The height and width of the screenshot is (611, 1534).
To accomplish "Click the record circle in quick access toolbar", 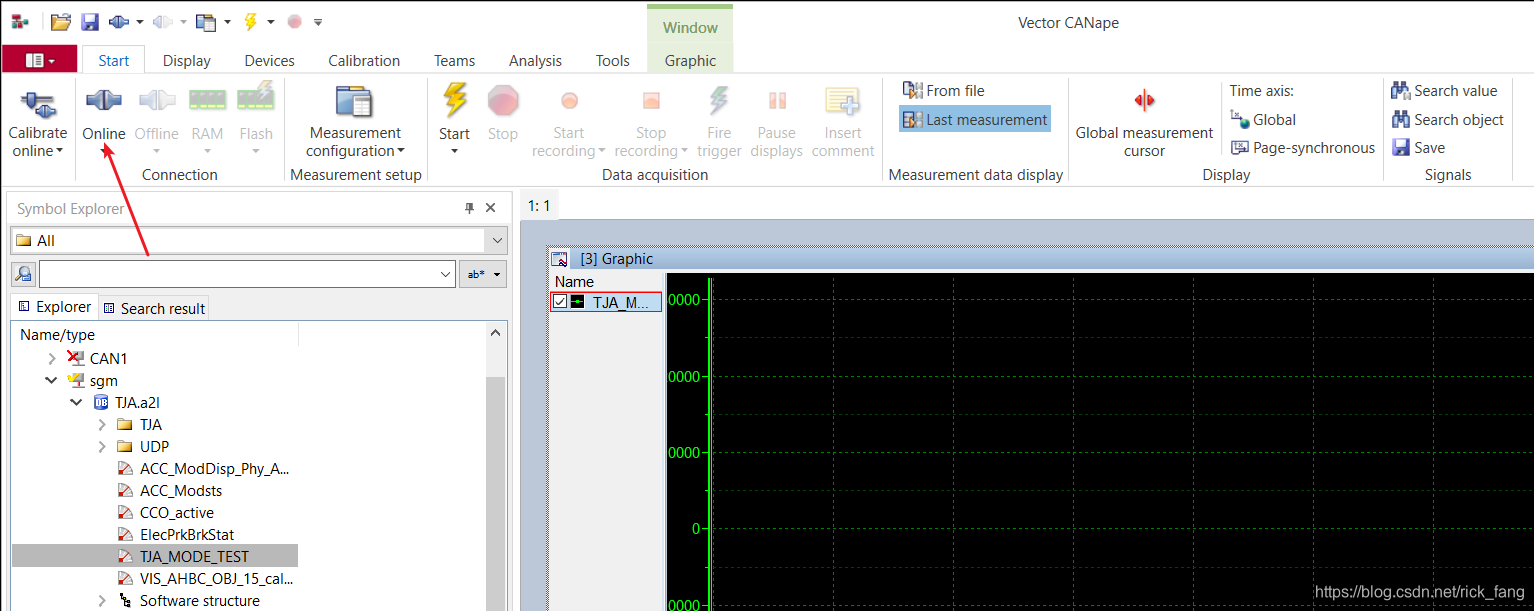I will (294, 21).
